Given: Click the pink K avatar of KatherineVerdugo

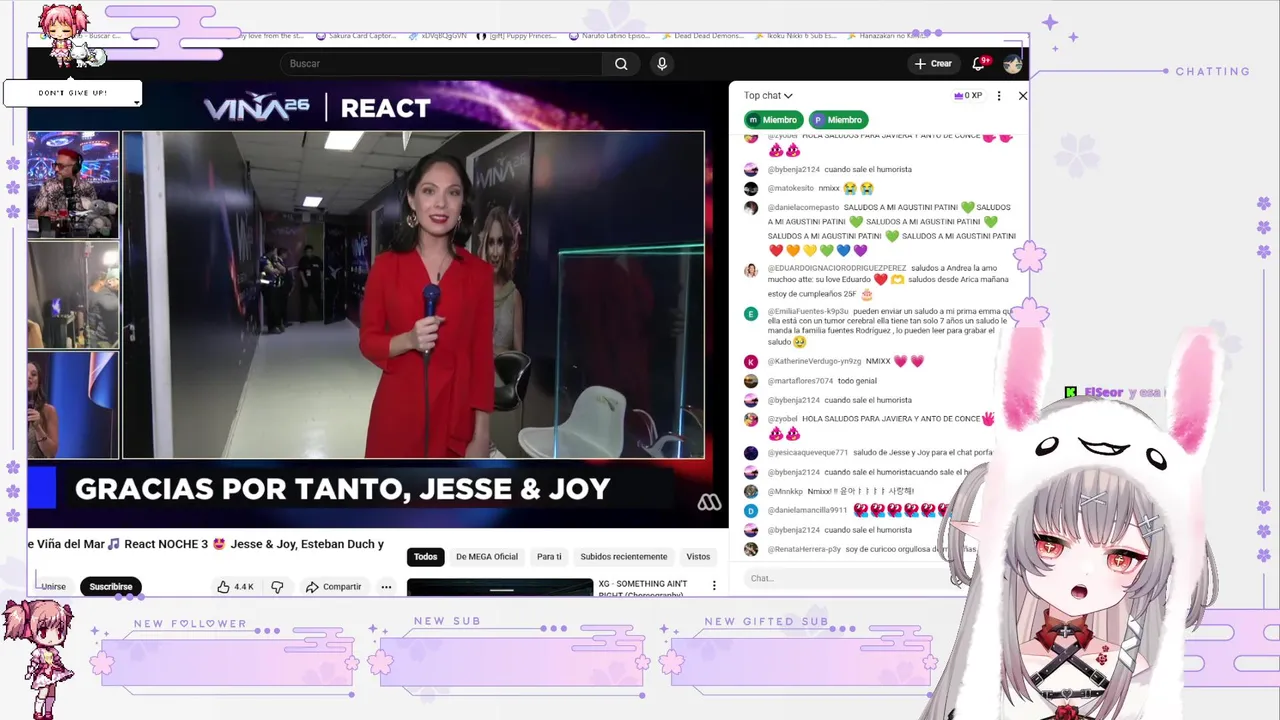Looking at the screenshot, I should point(751,362).
